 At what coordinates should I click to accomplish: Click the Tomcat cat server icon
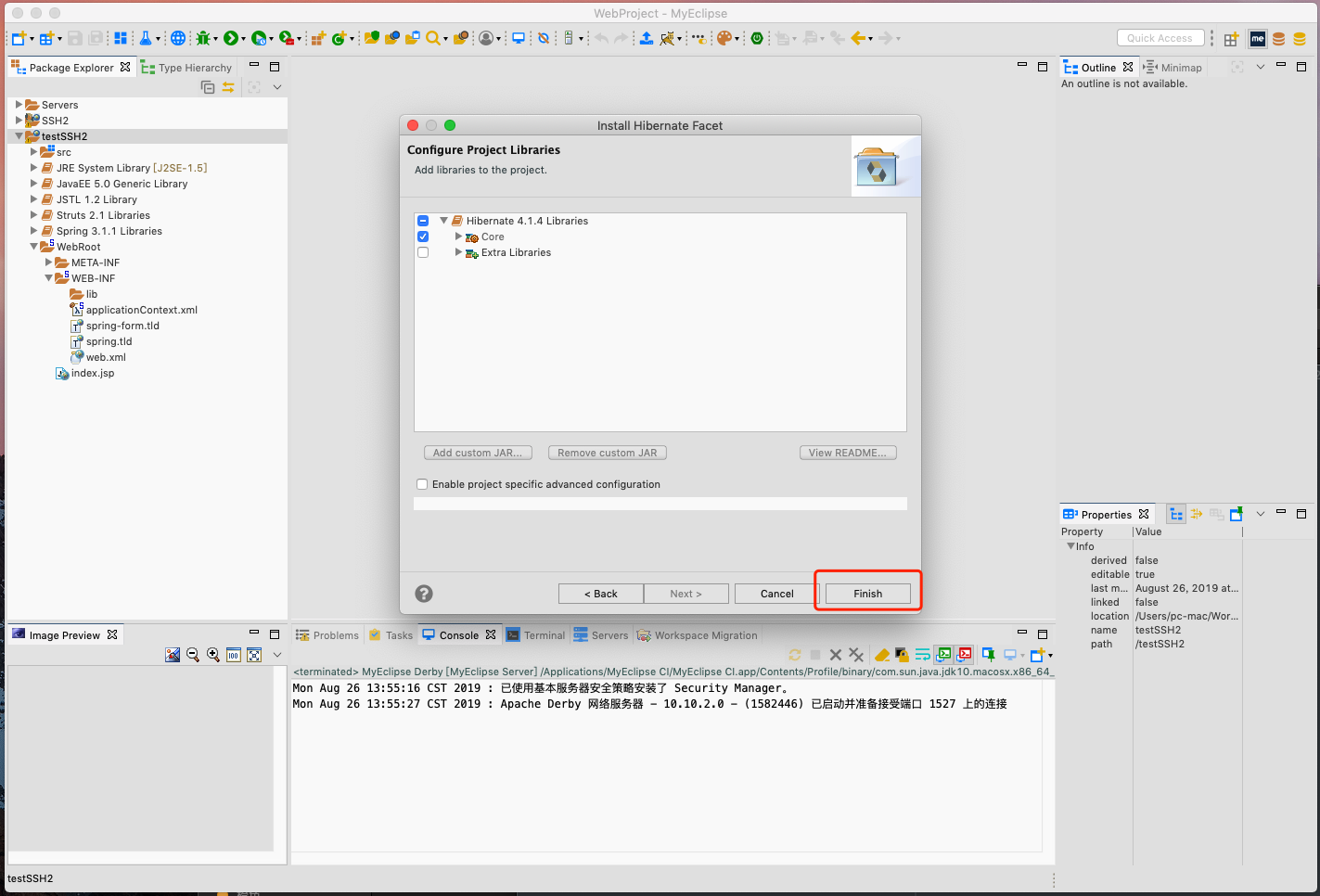pyautogui.click(x=667, y=38)
